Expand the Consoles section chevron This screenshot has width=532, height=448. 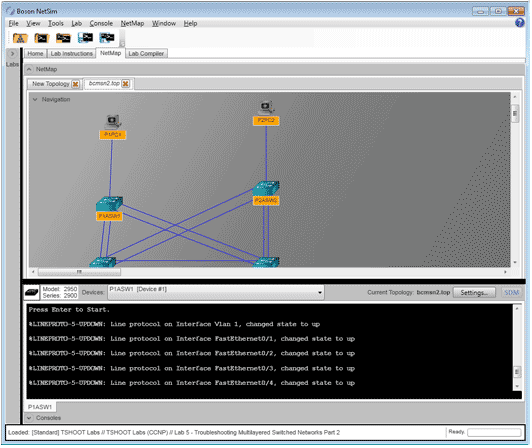coord(29,418)
